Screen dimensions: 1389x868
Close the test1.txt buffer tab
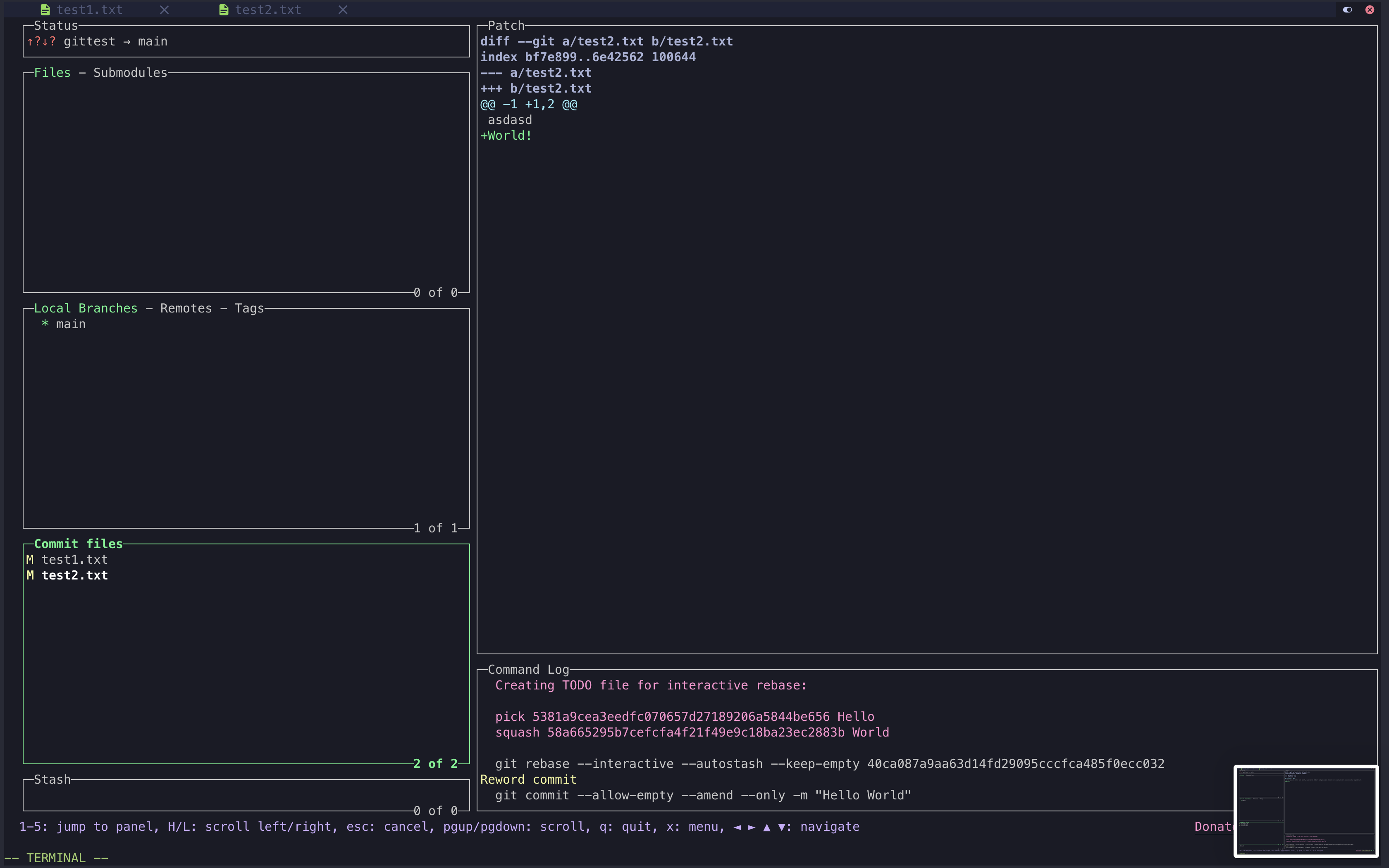pos(164,10)
